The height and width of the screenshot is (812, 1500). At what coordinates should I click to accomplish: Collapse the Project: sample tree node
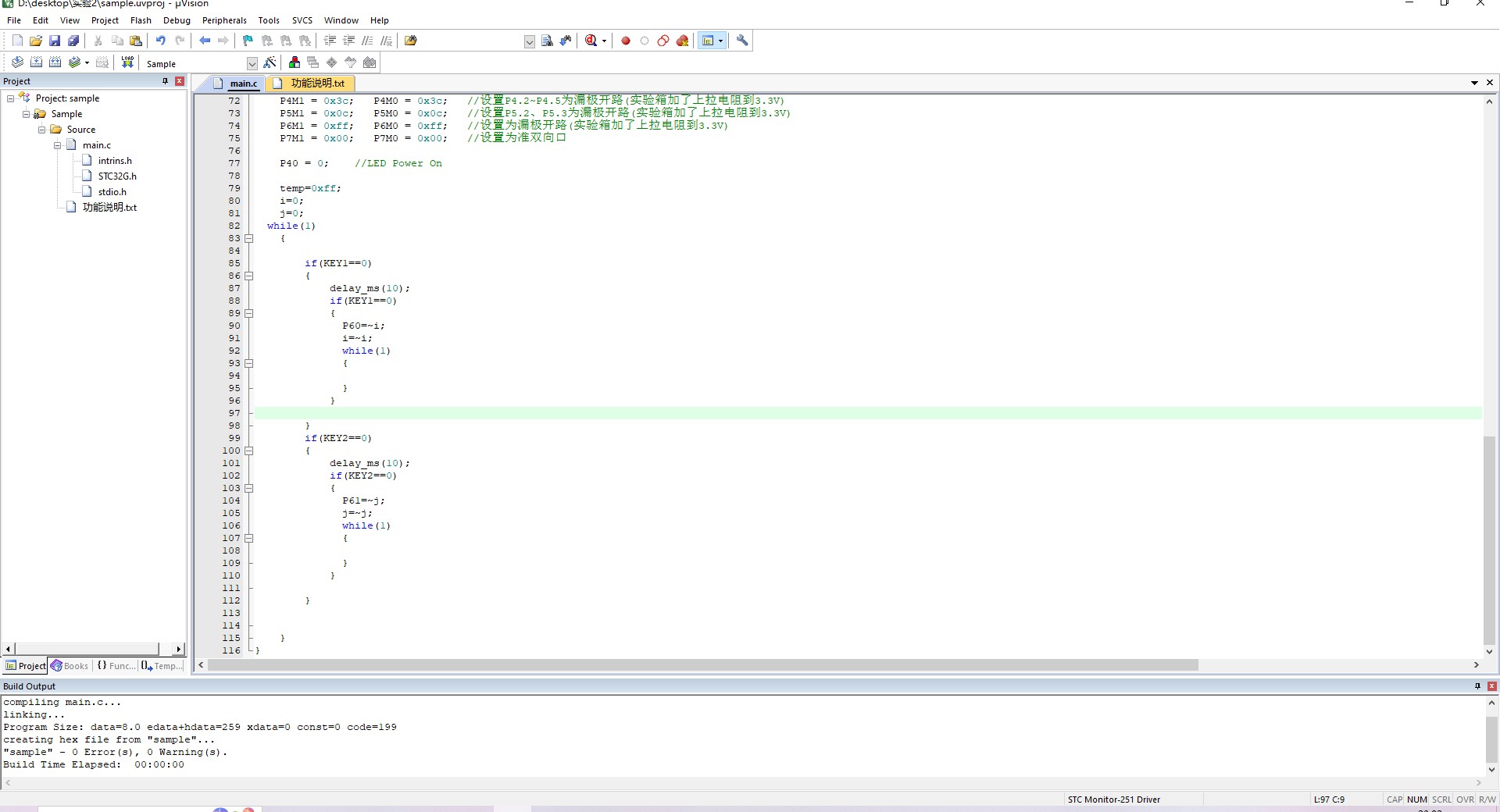pos(10,98)
